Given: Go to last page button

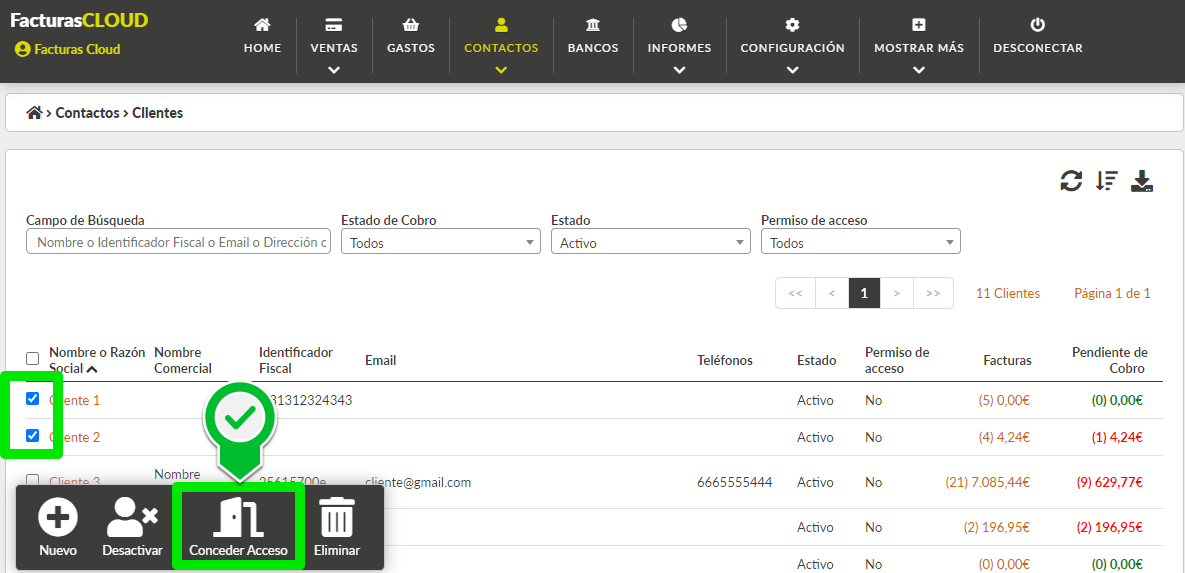Looking at the screenshot, I should [x=933, y=293].
